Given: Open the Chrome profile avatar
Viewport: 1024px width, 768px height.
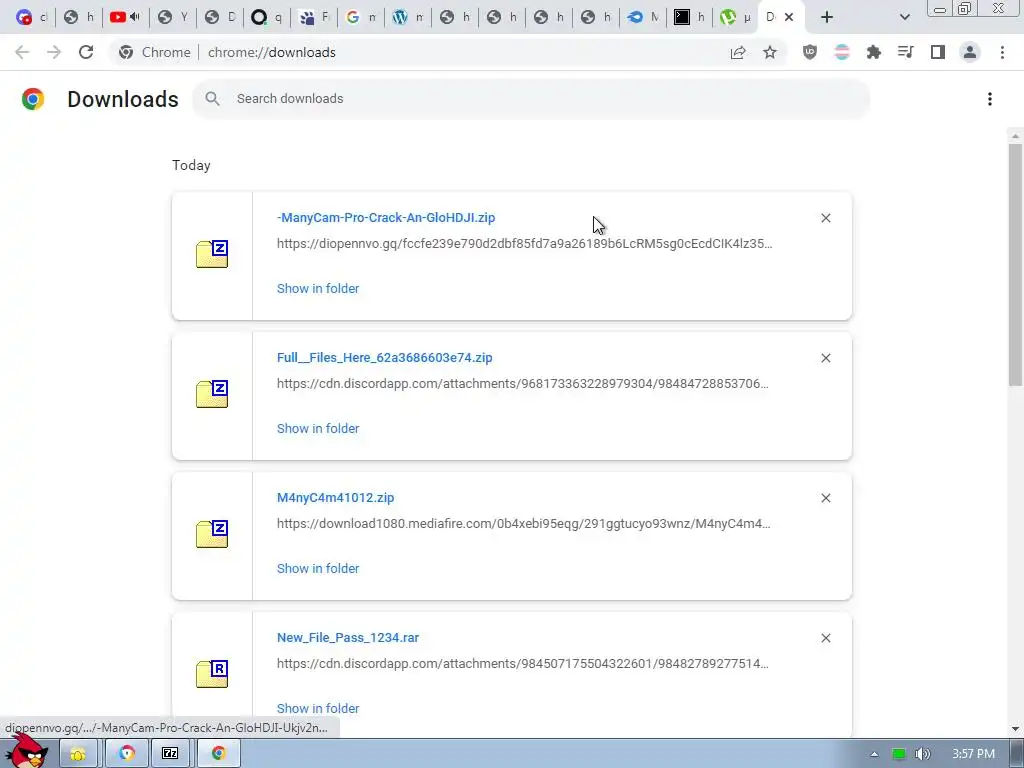Looking at the screenshot, I should click(970, 52).
